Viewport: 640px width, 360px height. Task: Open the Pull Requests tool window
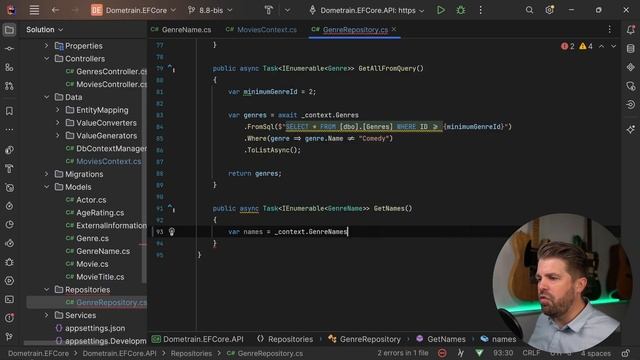(x=9, y=86)
